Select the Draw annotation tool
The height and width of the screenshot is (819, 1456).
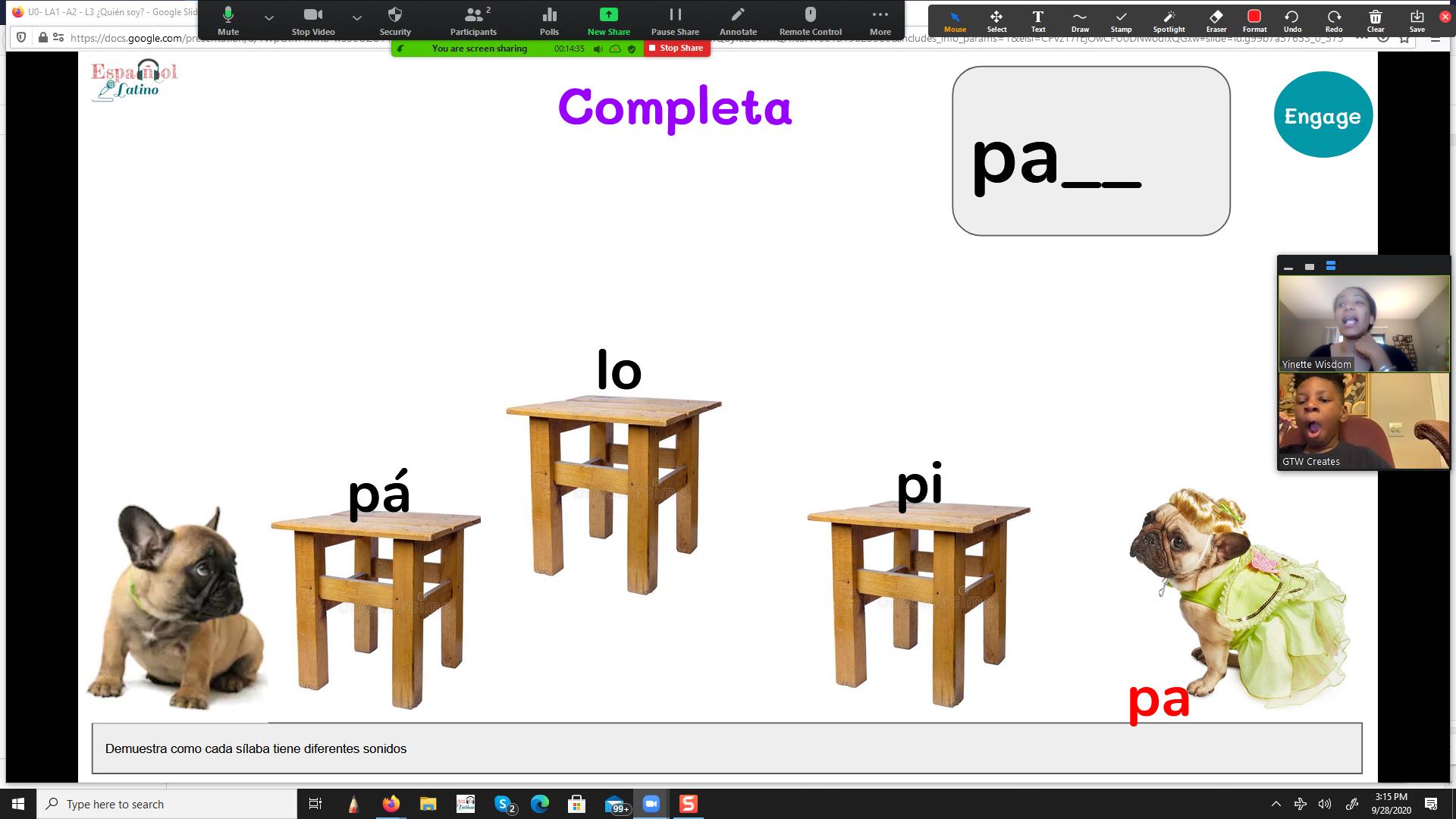(x=1080, y=20)
